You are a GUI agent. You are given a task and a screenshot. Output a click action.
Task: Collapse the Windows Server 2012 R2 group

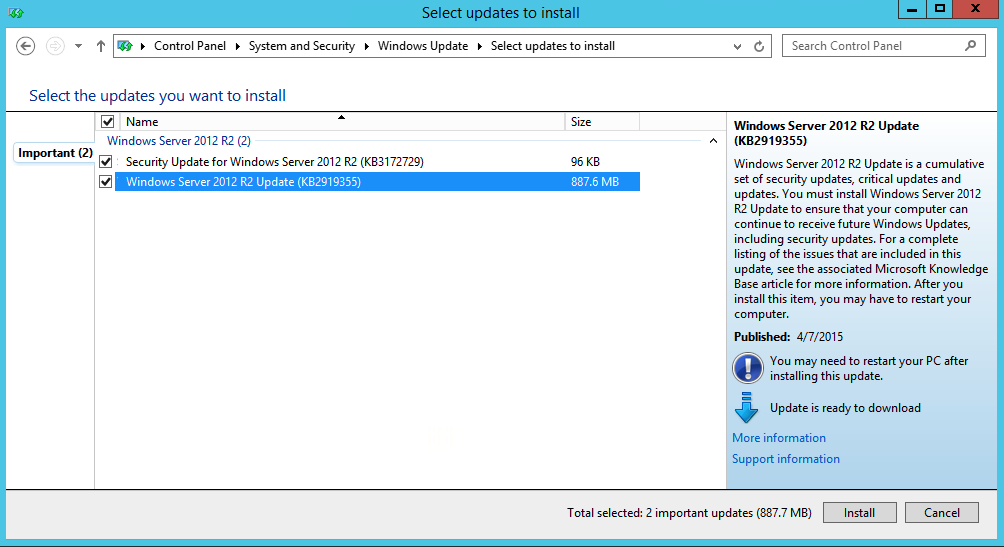pos(713,141)
